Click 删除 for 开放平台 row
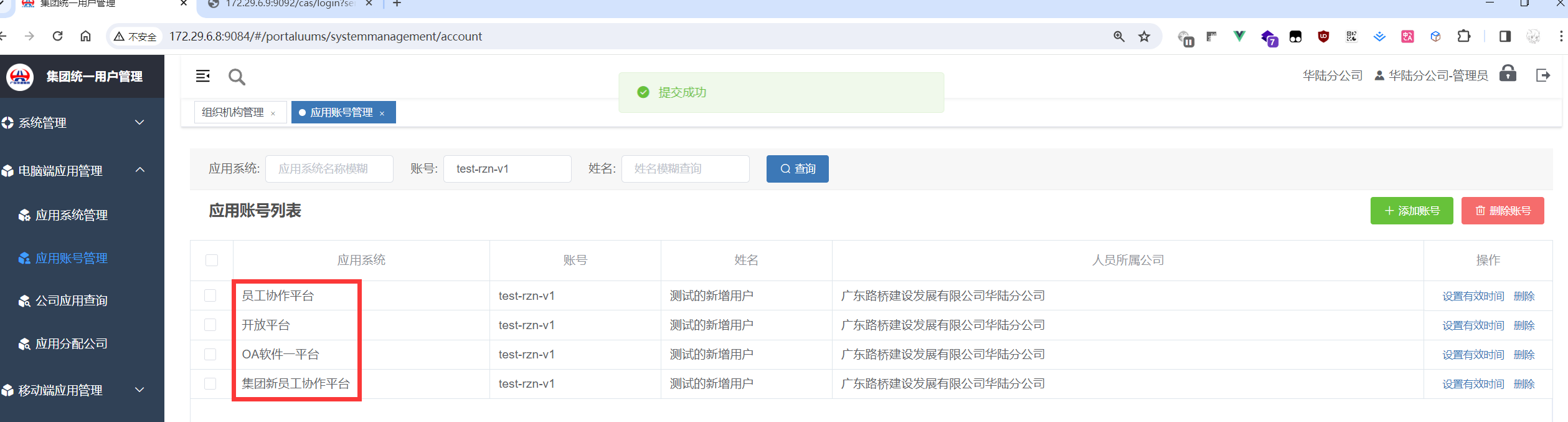1568x422 pixels. (x=1524, y=325)
